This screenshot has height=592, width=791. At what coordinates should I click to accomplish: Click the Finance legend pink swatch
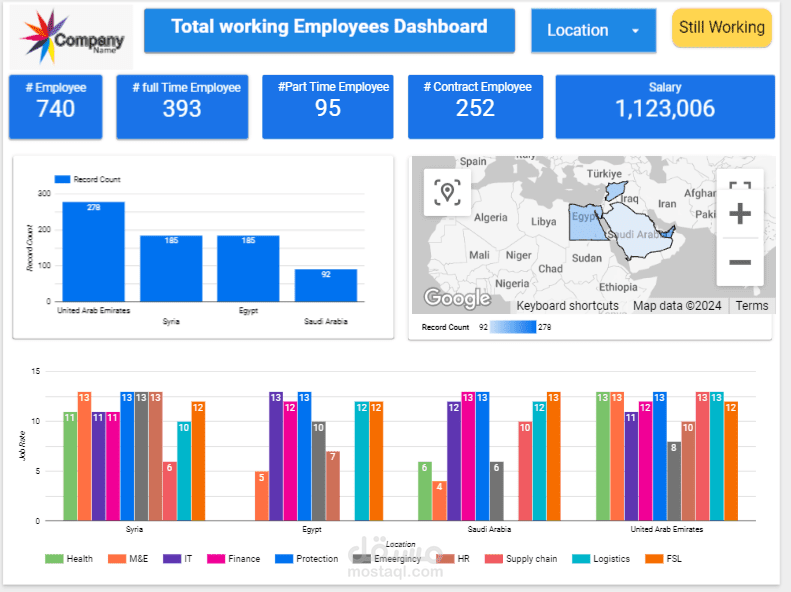[216, 559]
